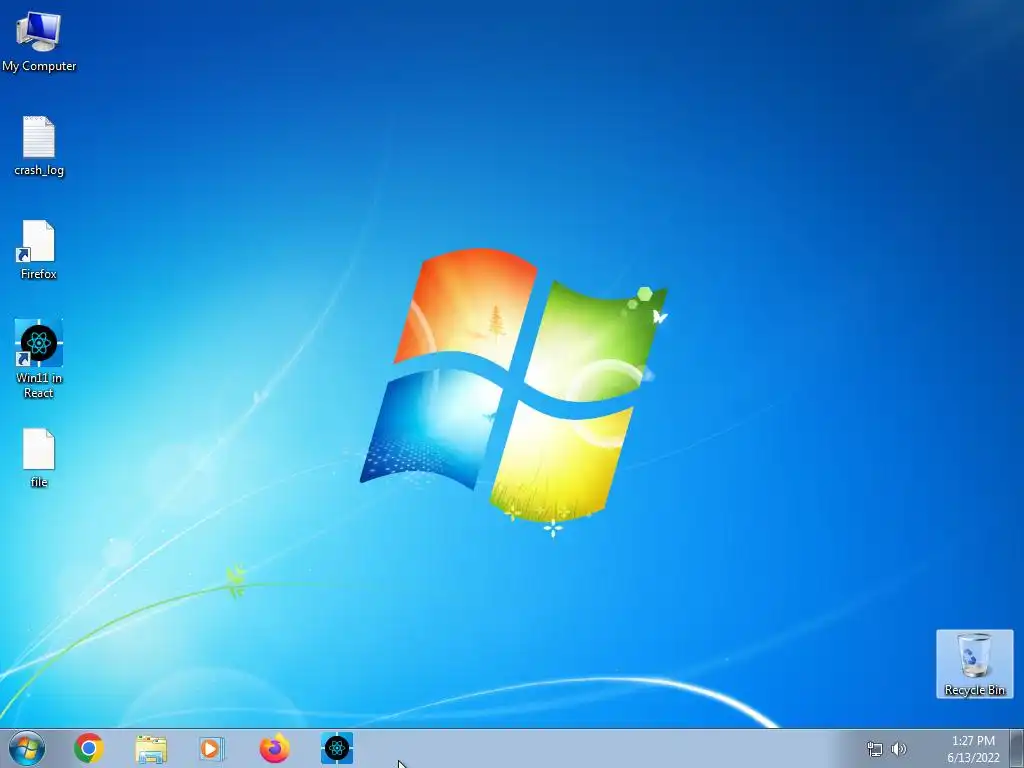Select the Win11 in React shortcut
The width and height of the screenshot is (1024, 768).
[39, 358]
